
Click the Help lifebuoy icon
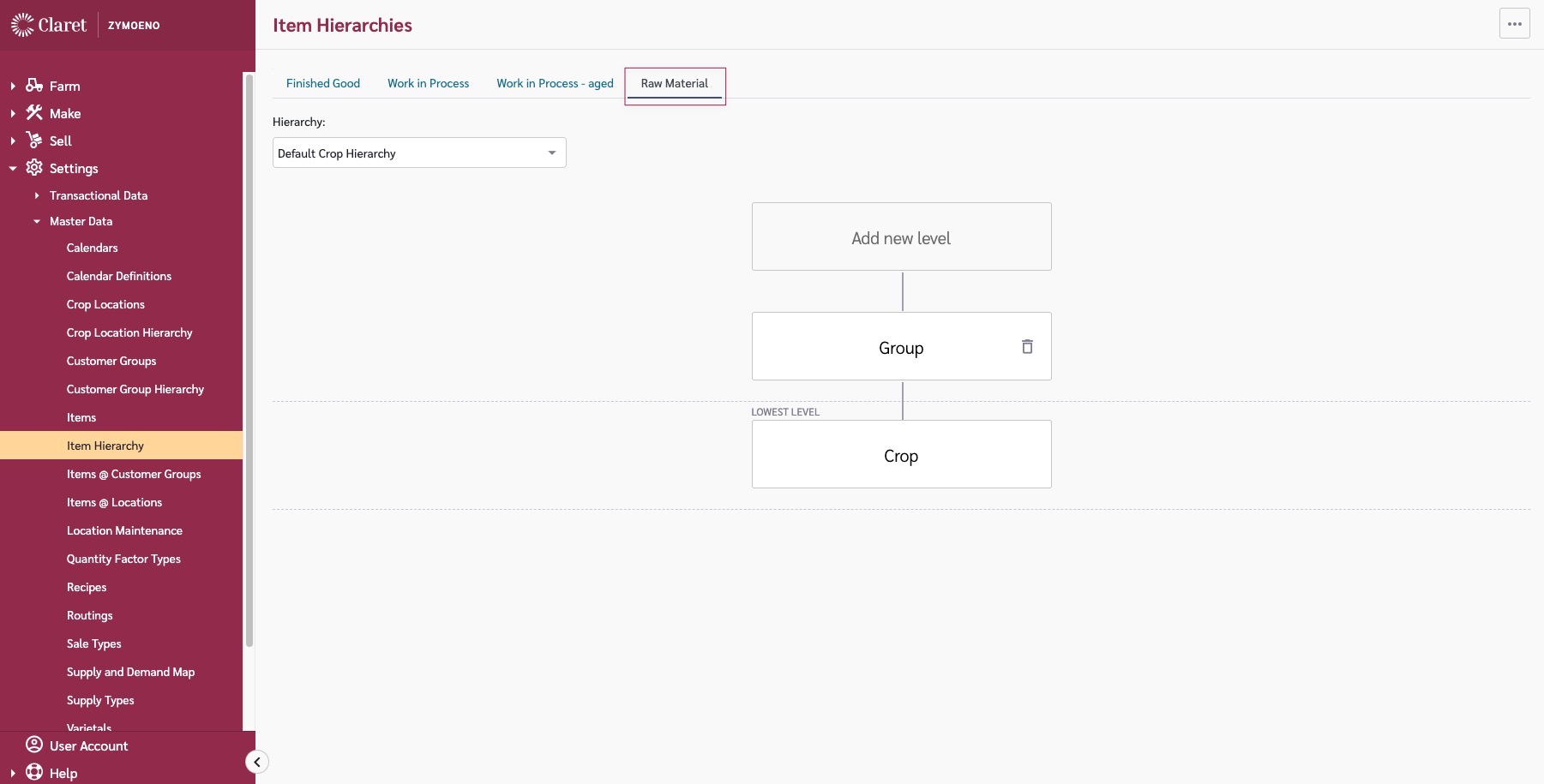point(34,771)
